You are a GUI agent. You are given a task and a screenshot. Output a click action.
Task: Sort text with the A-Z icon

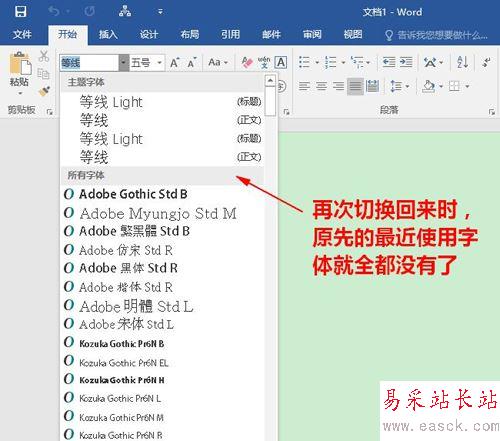point(462,62)
